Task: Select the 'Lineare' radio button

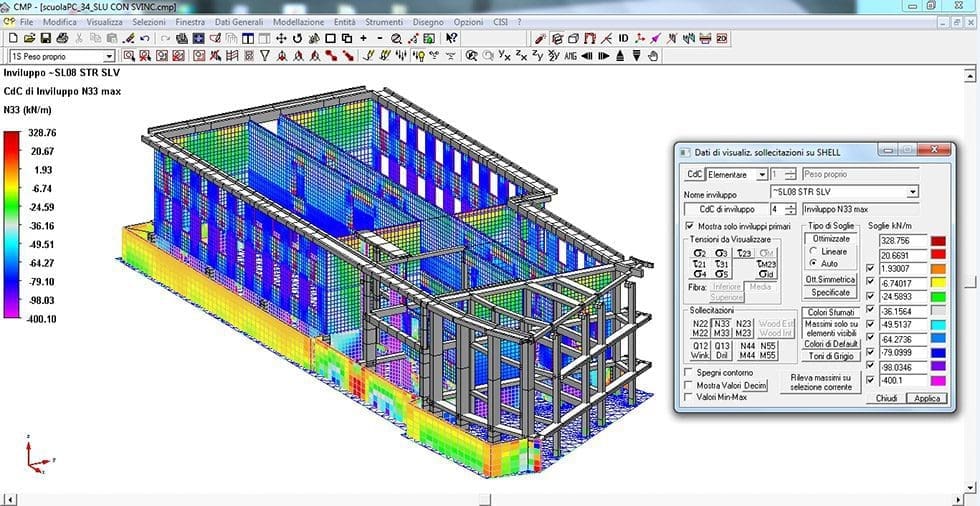Action: pyautogui.click(x=814, y=251)
